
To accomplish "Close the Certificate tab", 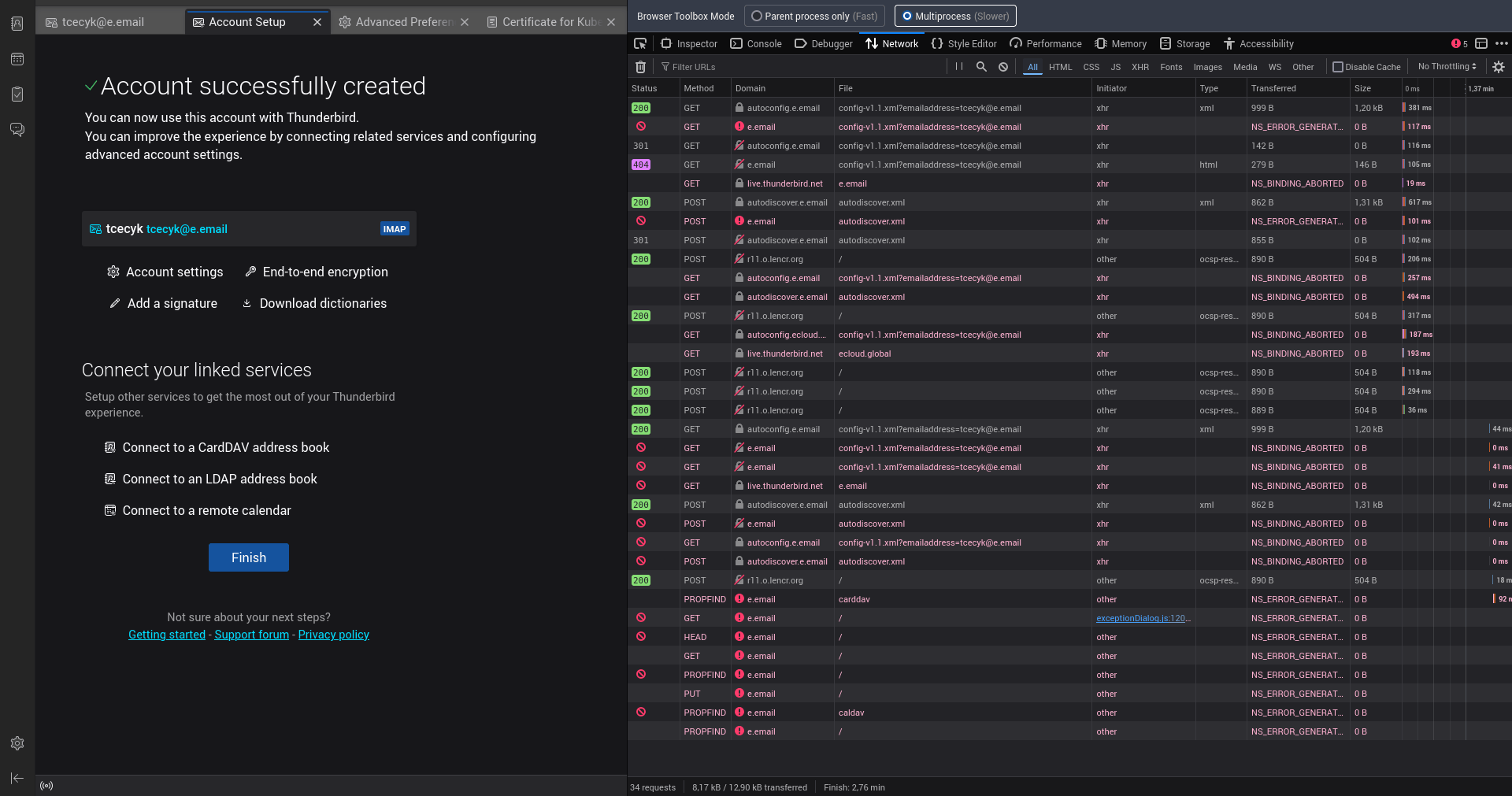I will tap(611, 22).
